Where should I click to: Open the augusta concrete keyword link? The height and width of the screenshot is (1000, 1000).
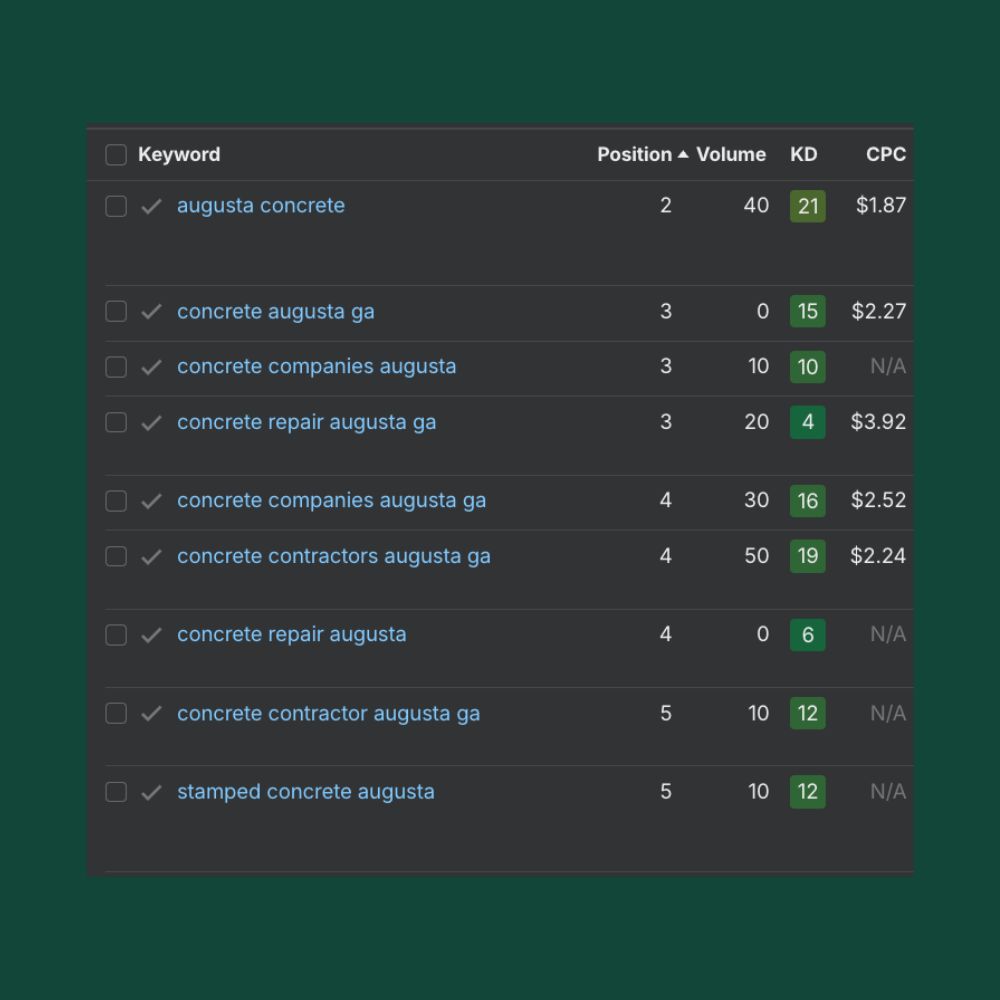(261, 206)
